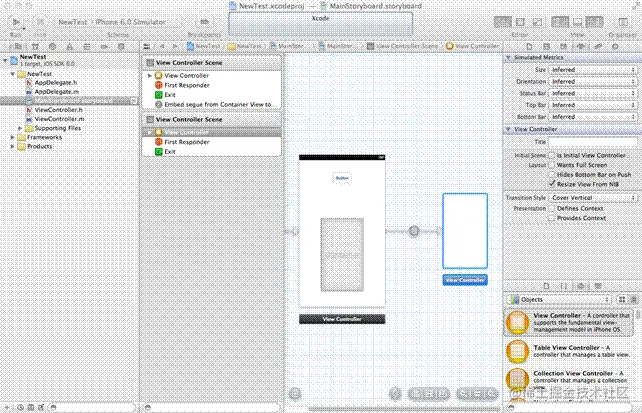642x413 pixels.
Task: Open the File inspector tab
Action: 529,46
